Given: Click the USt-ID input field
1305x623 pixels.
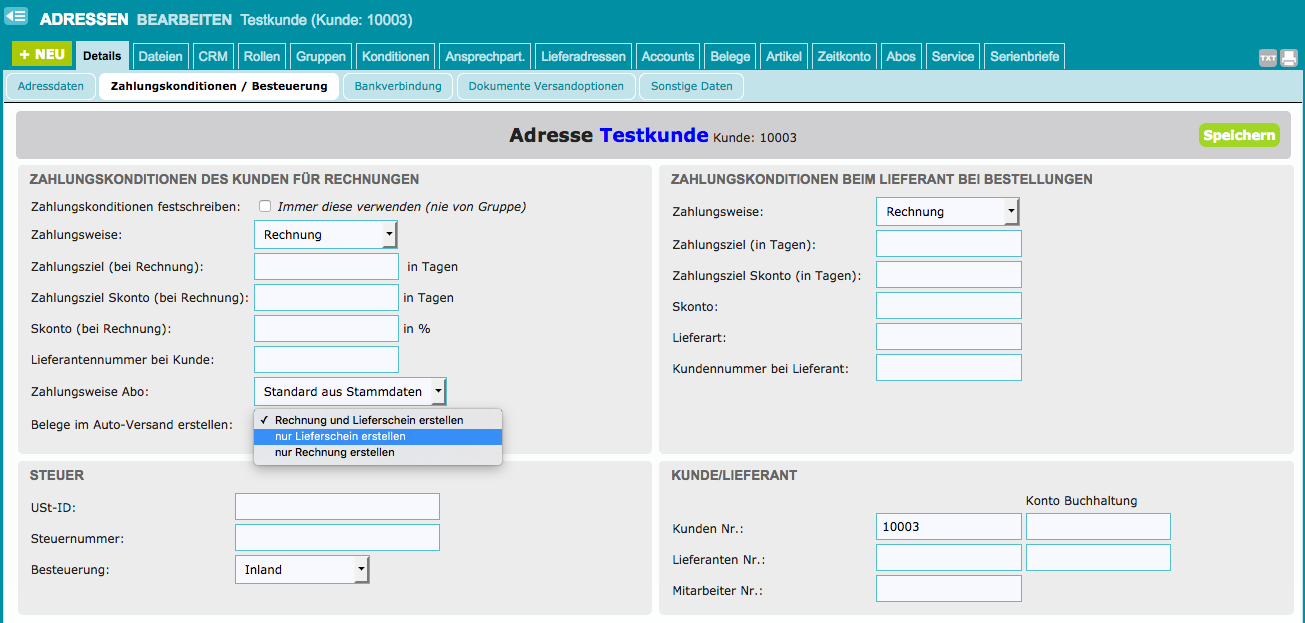Looking at the screenshot, I should (x=337, y=506).
